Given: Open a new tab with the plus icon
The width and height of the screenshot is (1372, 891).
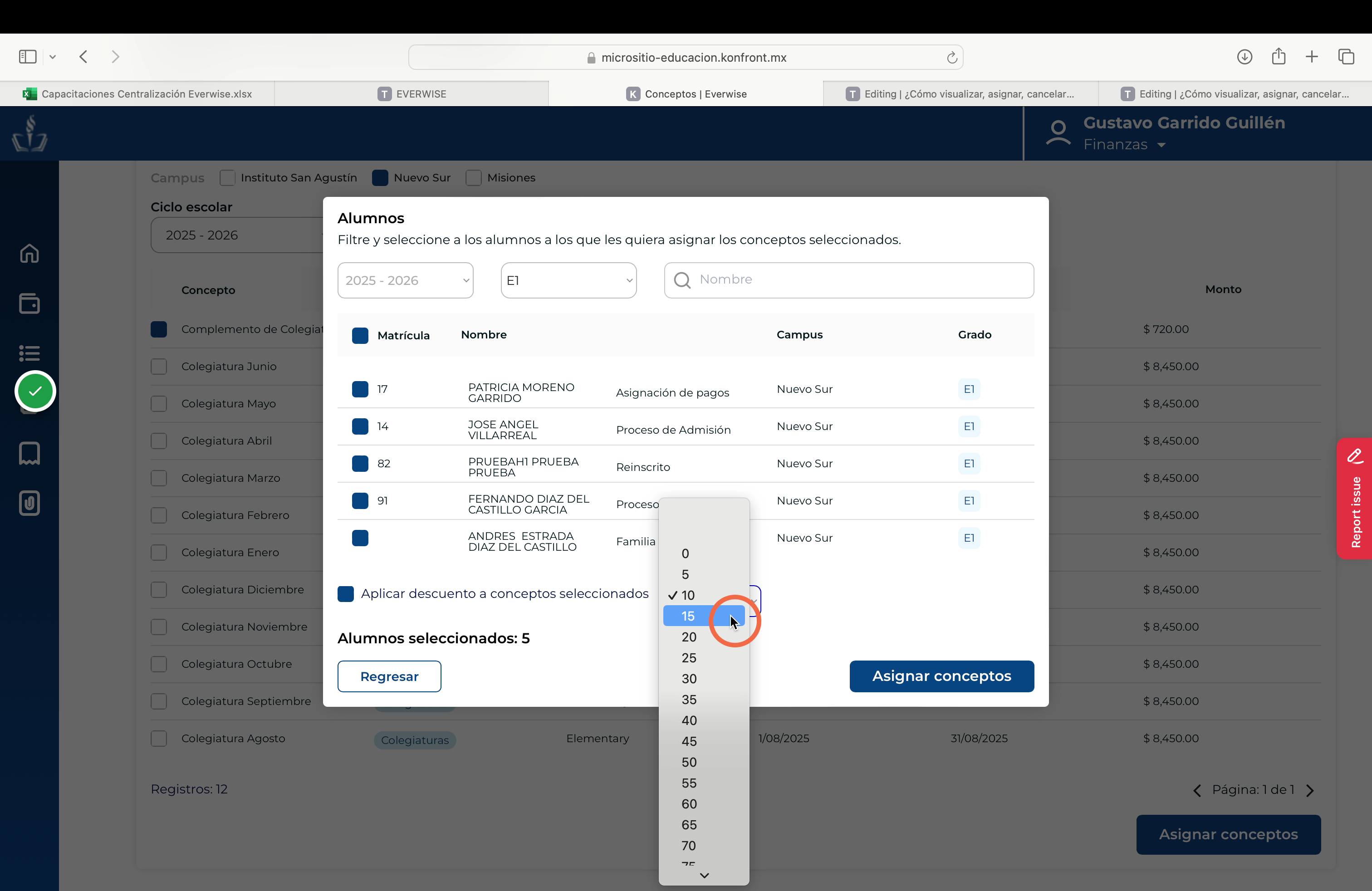Looking at the screenshot, I should [x=1312, y=56].
